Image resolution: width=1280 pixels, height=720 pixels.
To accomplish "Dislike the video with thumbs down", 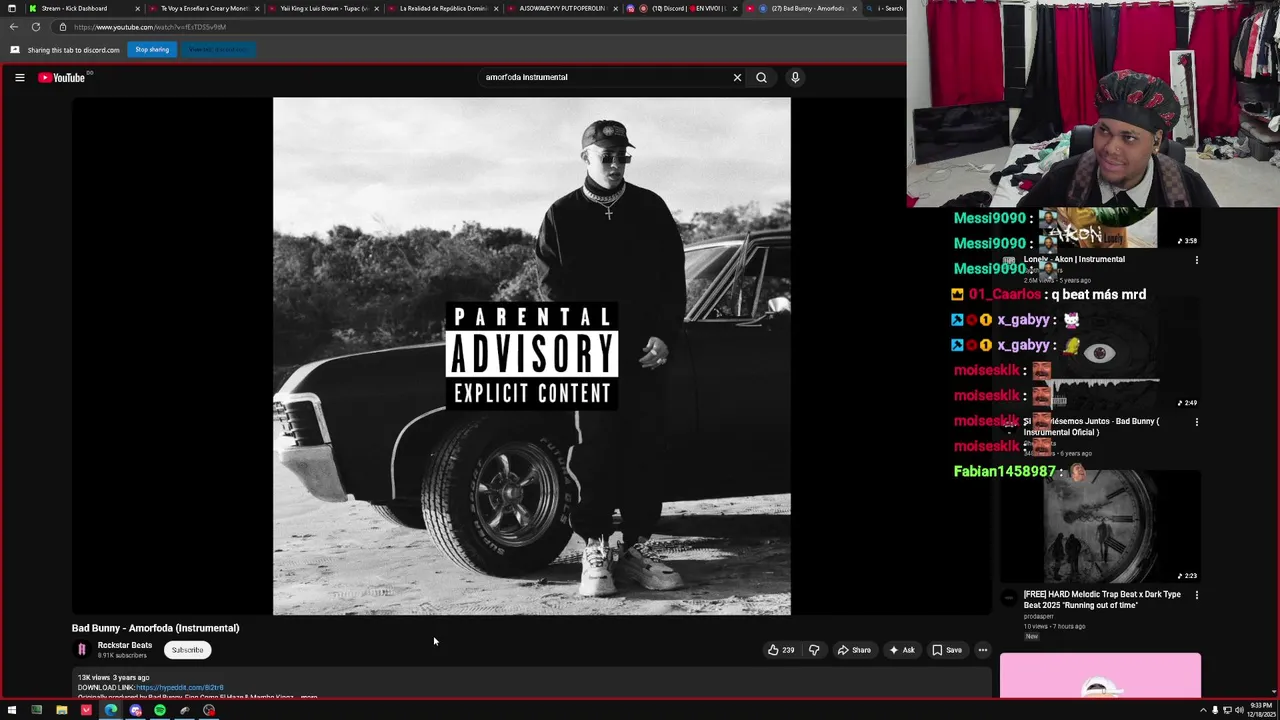I will point(814,650).
